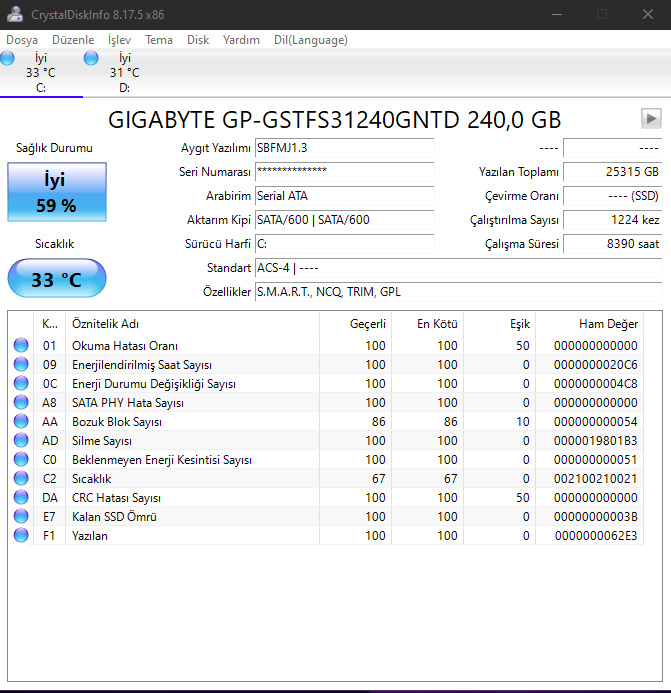Open the Disk menu
The image size is (671, 693).
pyautogui.click(x=198, y=40)
